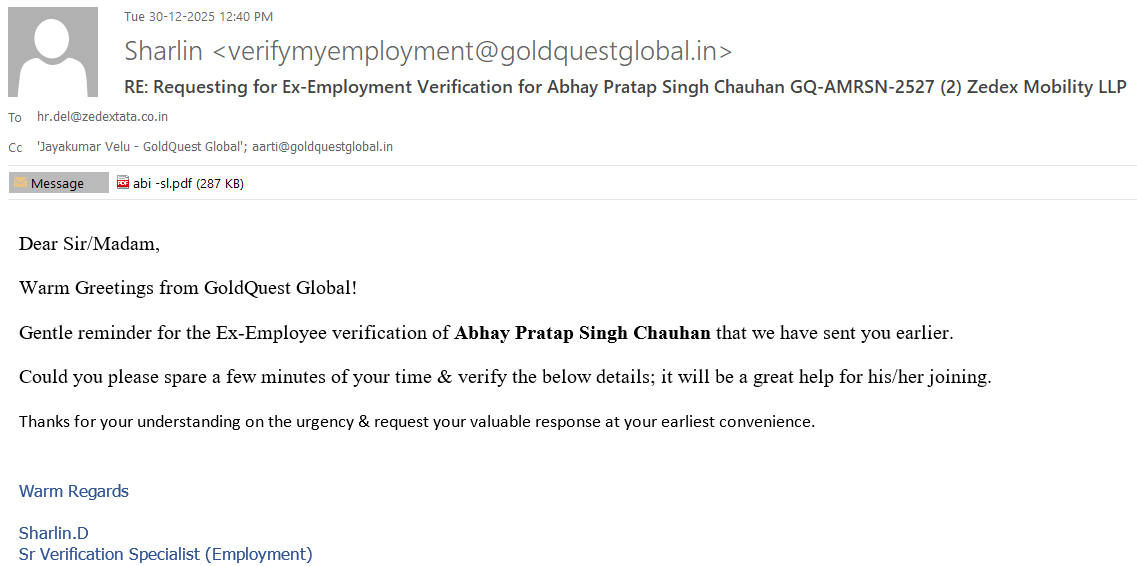Screen dimensions: 1137x566
Task: Click the sender's avatar picture
Action: pyautogui.click(x=53, y=52)
